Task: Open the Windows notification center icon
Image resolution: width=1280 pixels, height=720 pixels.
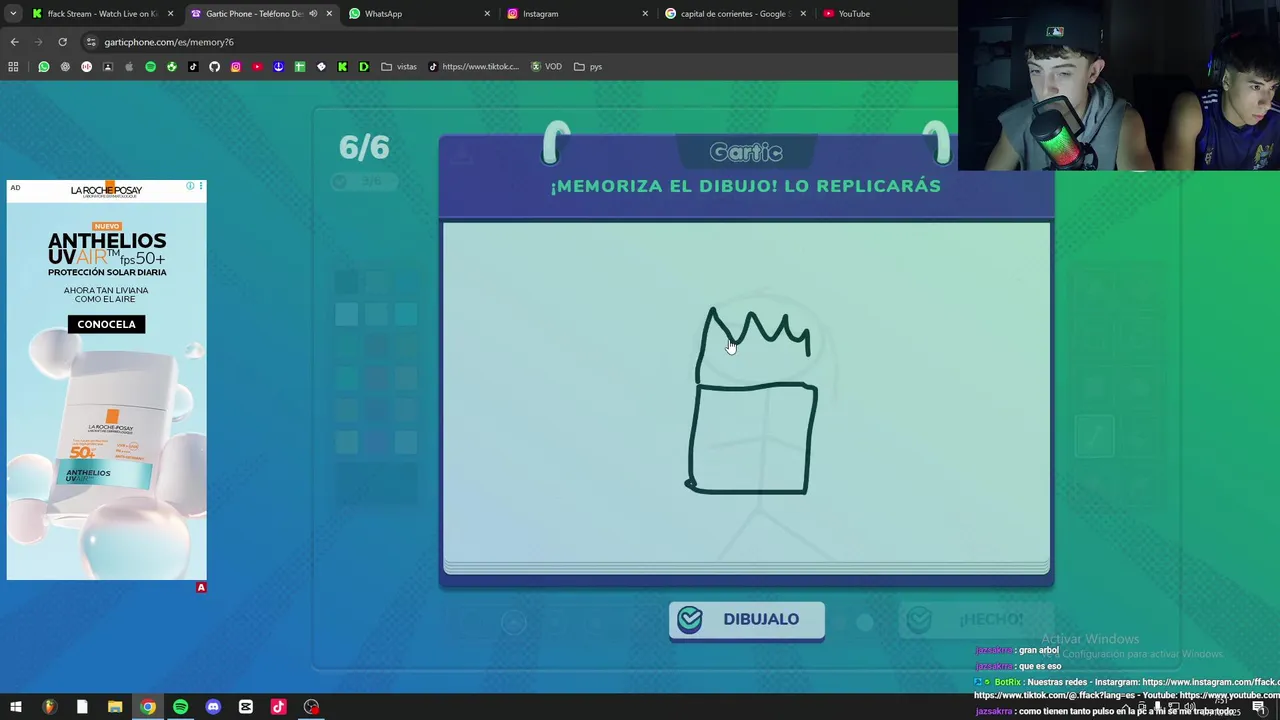Action: click(x=1259, y=708)
